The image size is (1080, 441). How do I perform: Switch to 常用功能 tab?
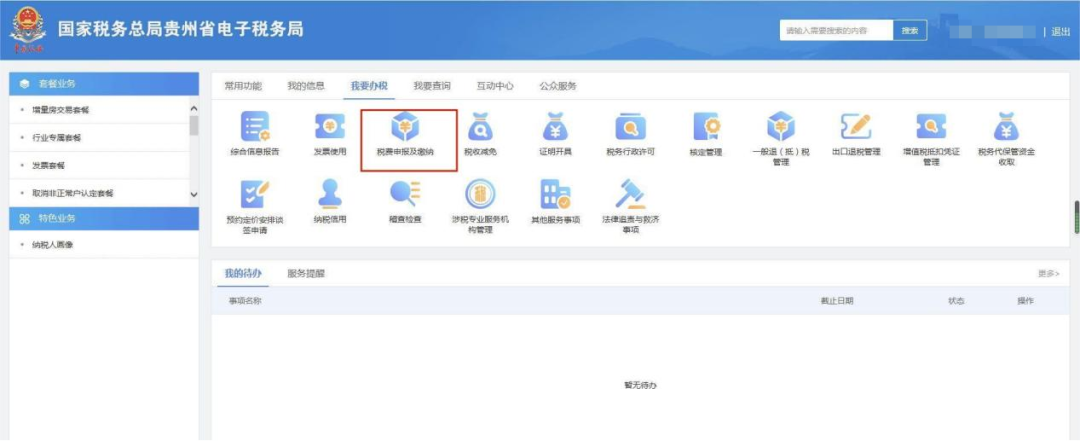tap(243, 86)
